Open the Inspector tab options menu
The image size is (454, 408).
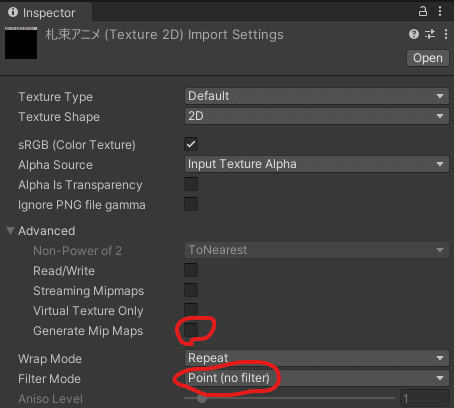pyautogui.click(x=440, y=11)
